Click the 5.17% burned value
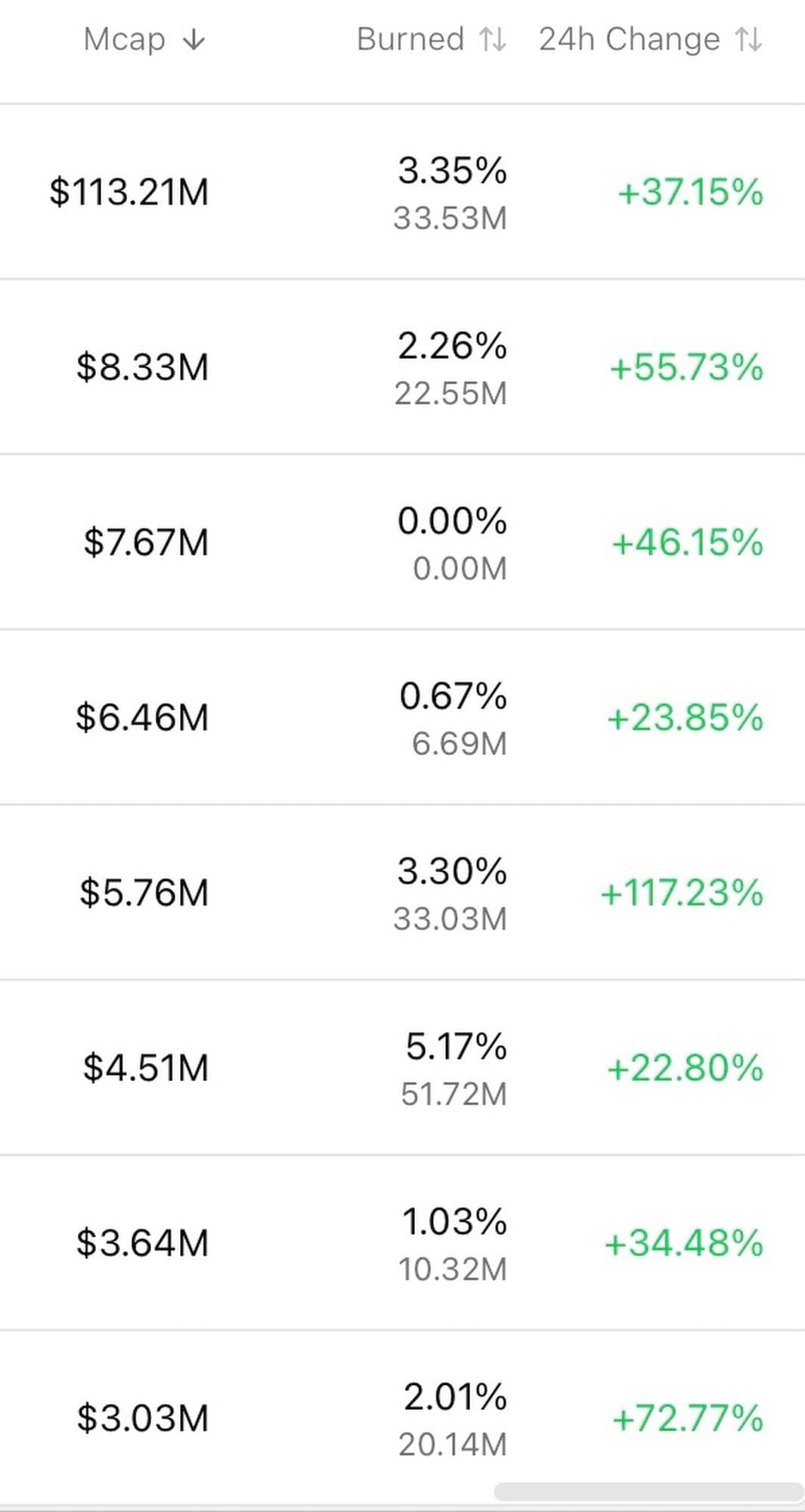This screenshot has height=1512, width=805. 456,1047
